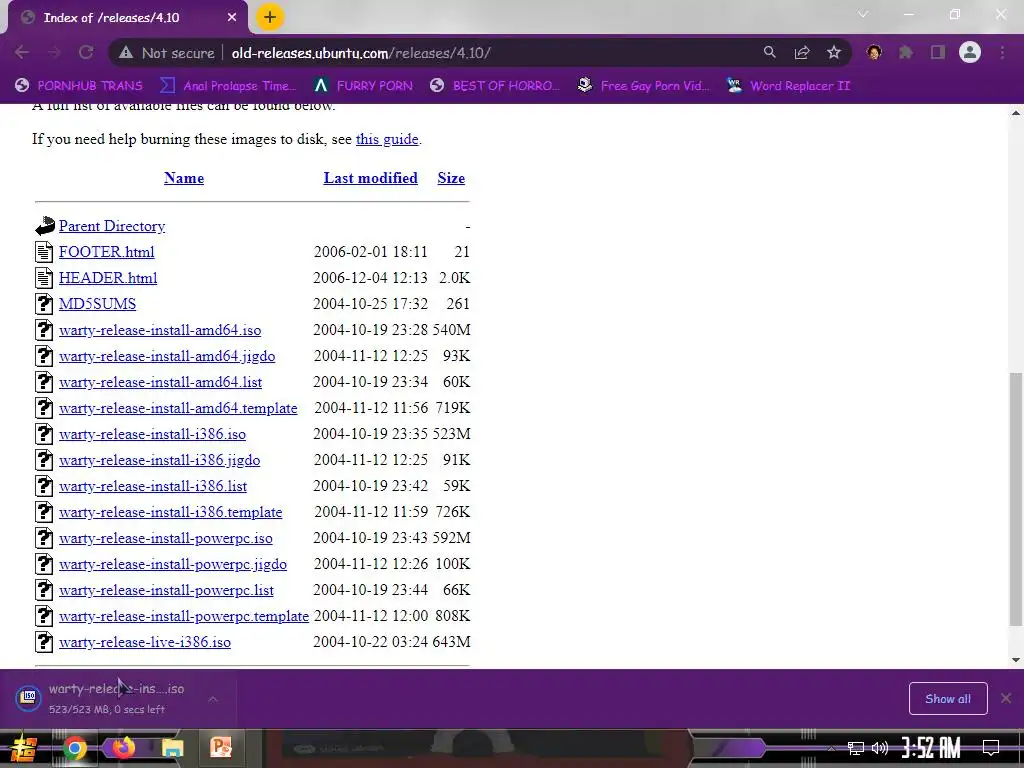Click the page vertical scrollbar thumb

tap(1016, 500)
